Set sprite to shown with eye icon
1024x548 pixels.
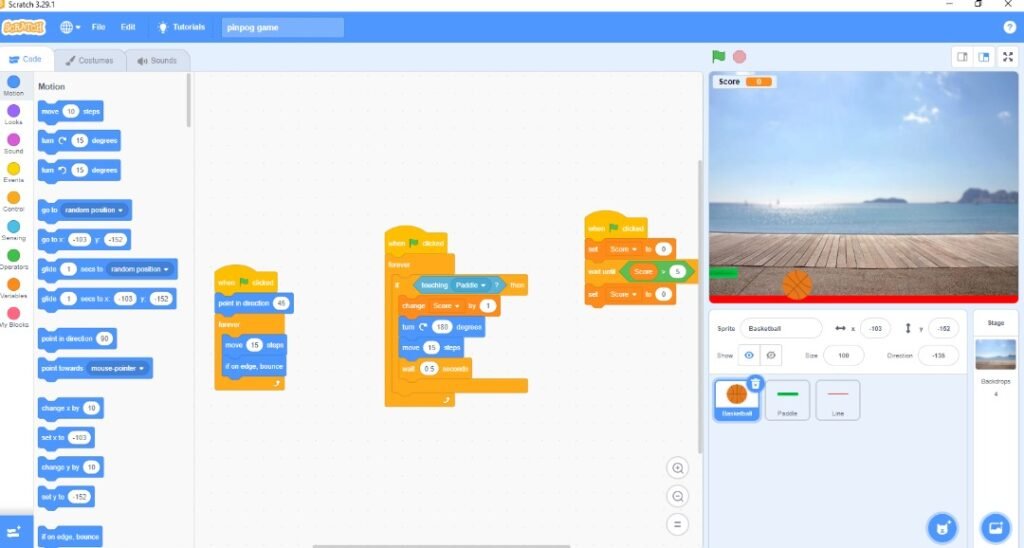click(749, 355)
